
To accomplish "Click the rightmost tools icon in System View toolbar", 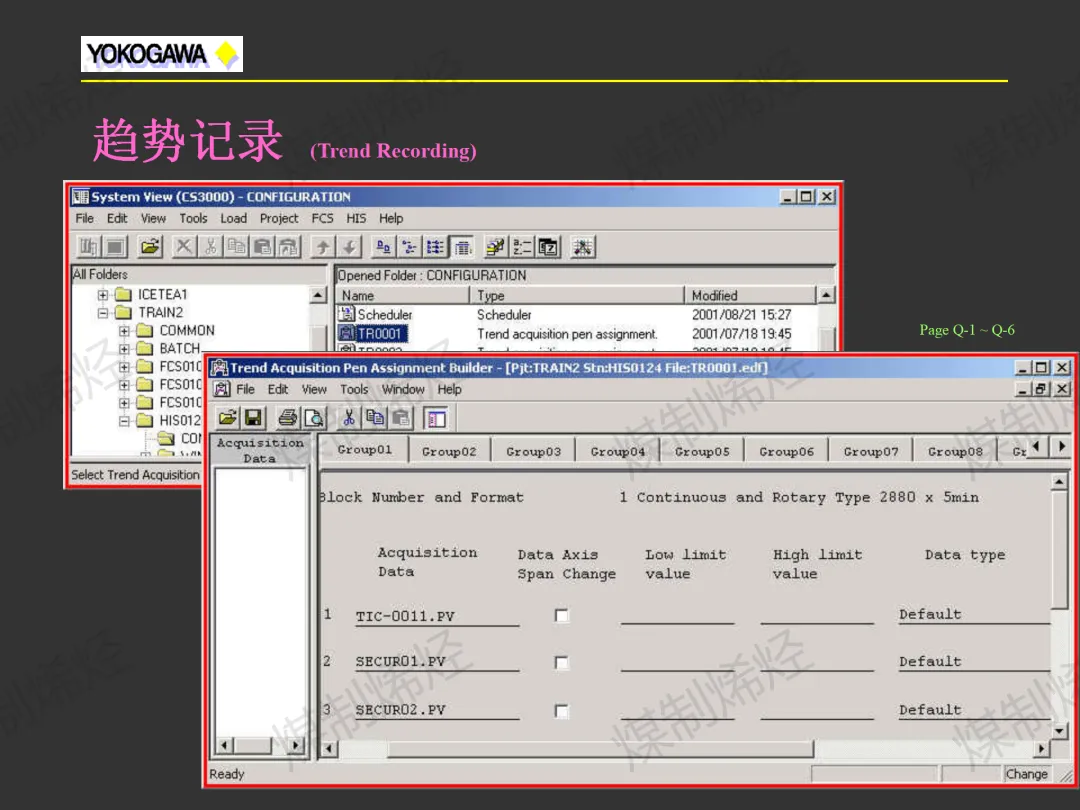I will click(x=583, y=247).
